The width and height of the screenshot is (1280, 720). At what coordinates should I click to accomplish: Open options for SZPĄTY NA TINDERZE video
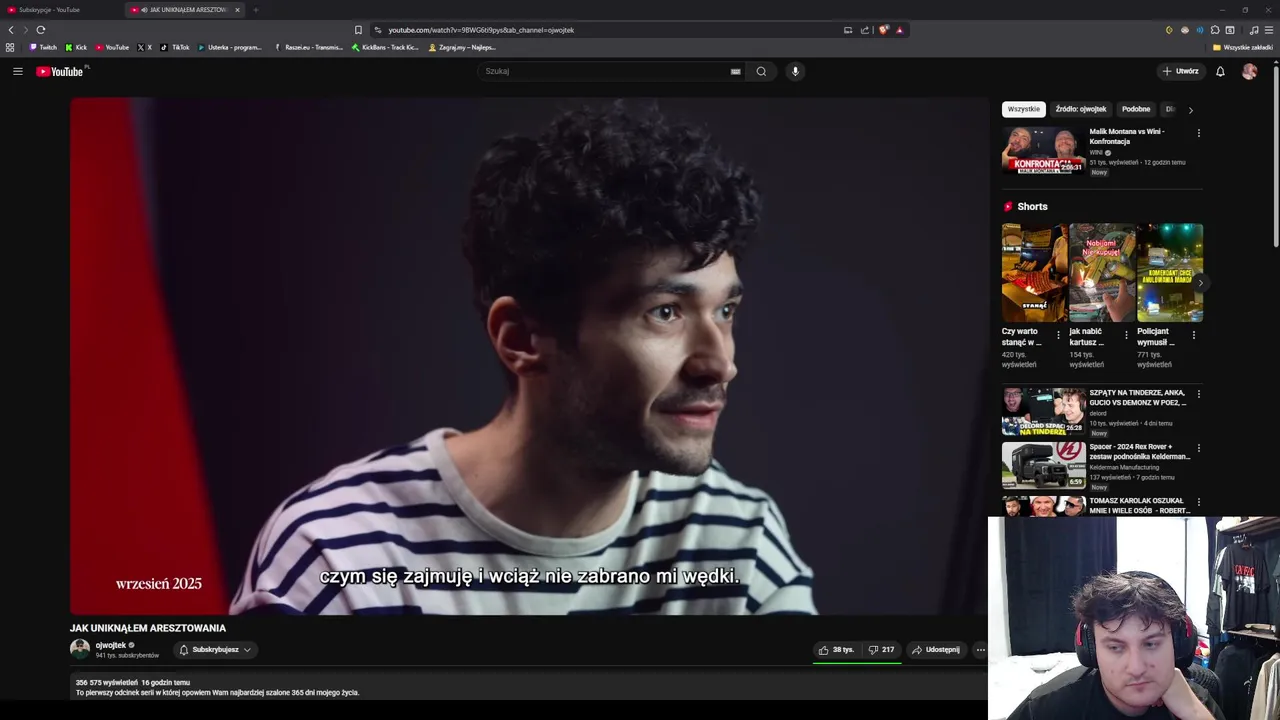point(1198,394)
